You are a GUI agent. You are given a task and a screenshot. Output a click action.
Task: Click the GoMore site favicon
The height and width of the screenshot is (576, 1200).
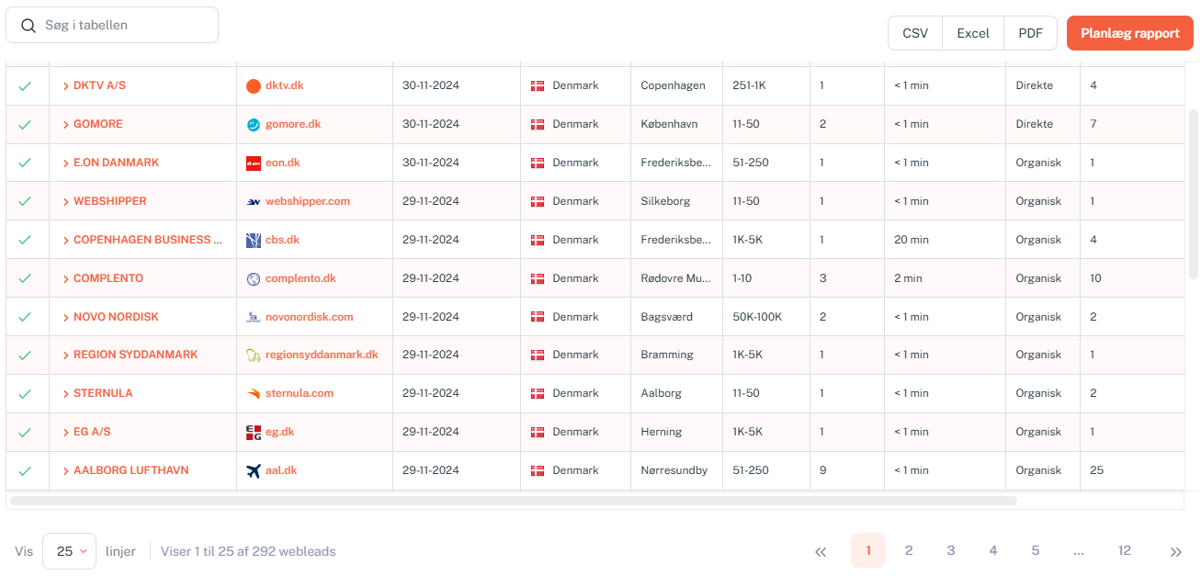pyautogui.click(x=253, y=125)
